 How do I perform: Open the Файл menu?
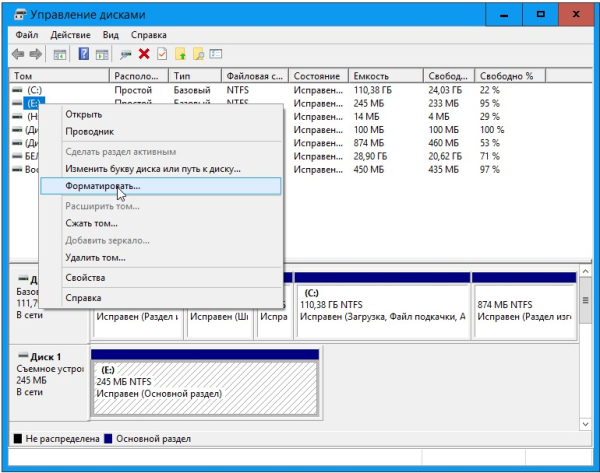click(27, 35)
